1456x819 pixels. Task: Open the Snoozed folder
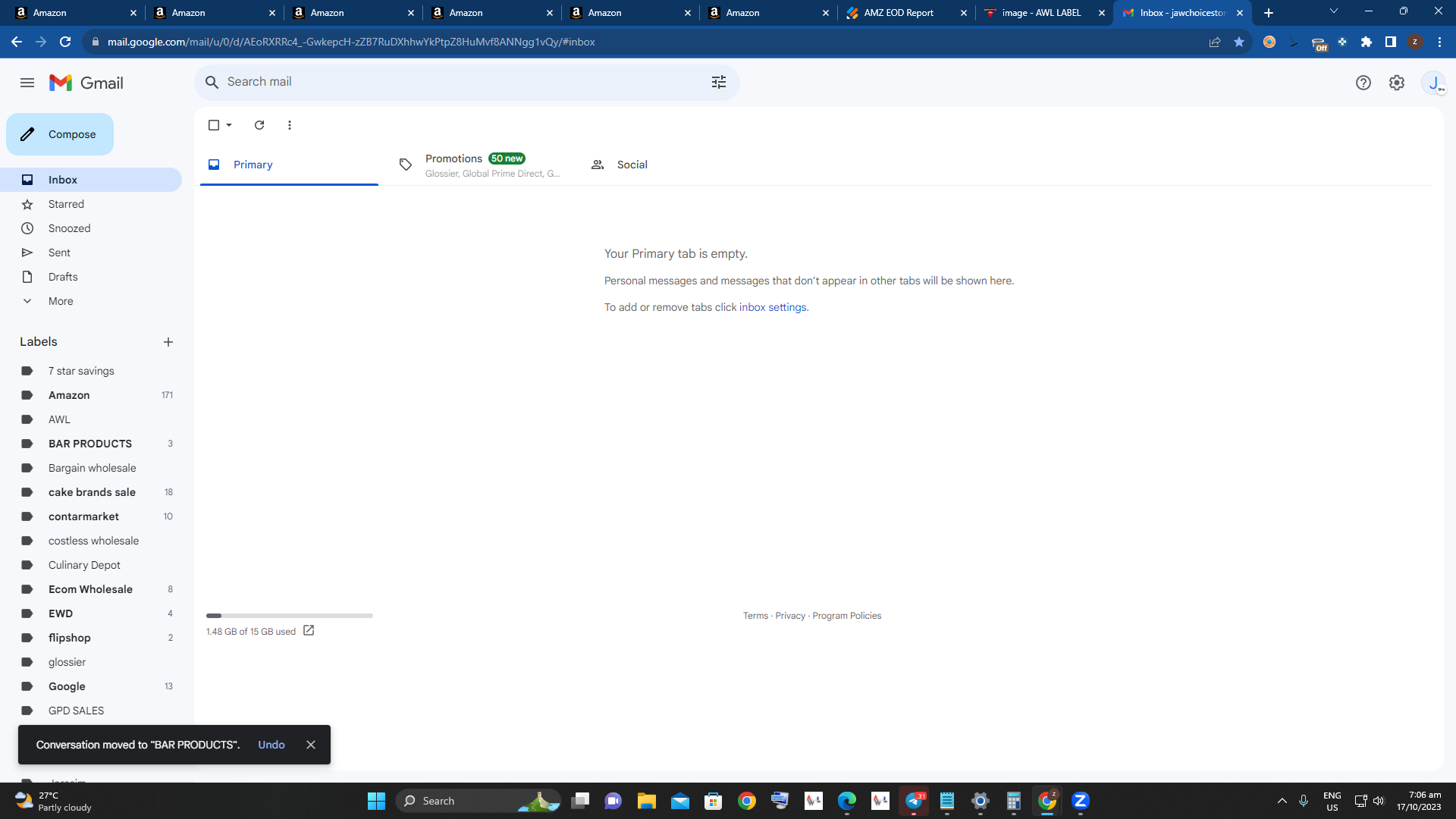(91, 228)
